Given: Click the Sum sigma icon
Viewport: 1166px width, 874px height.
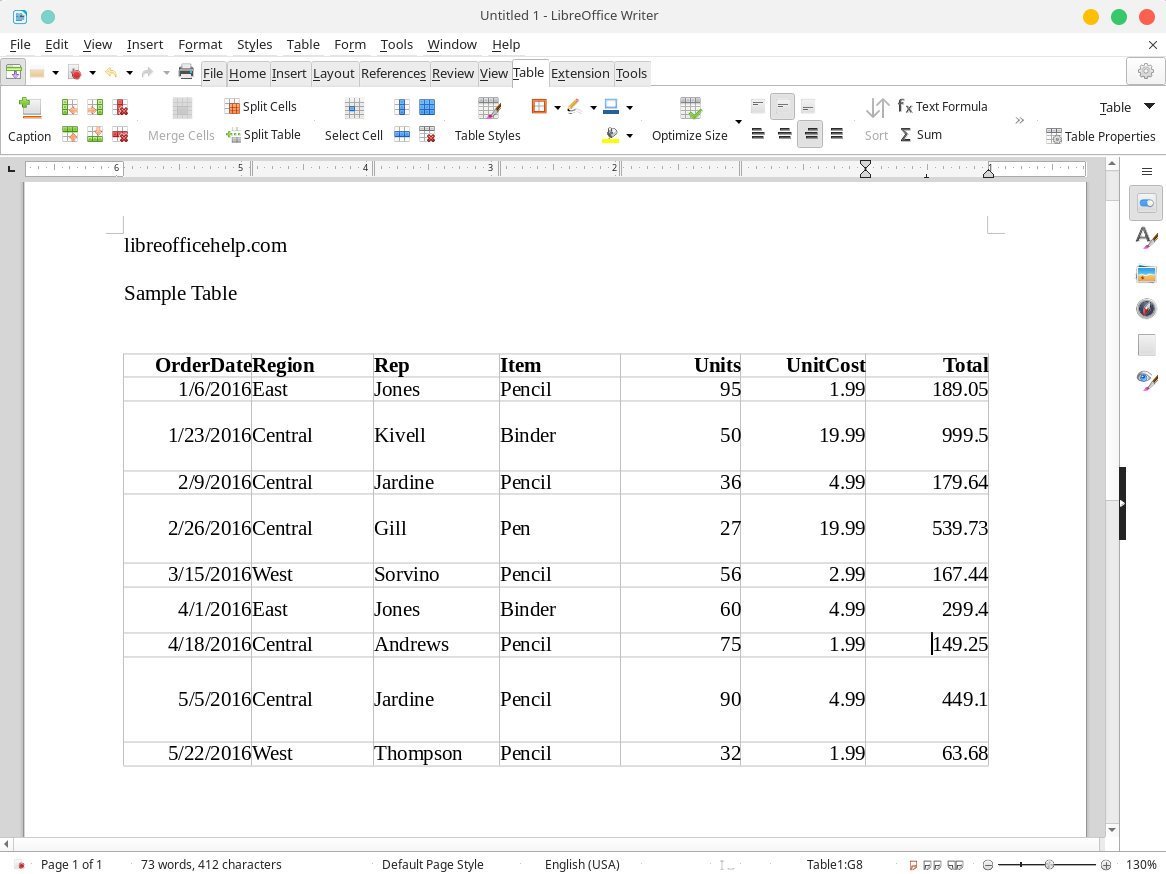Looking at the screenshot, I should (x=905, y=135).
